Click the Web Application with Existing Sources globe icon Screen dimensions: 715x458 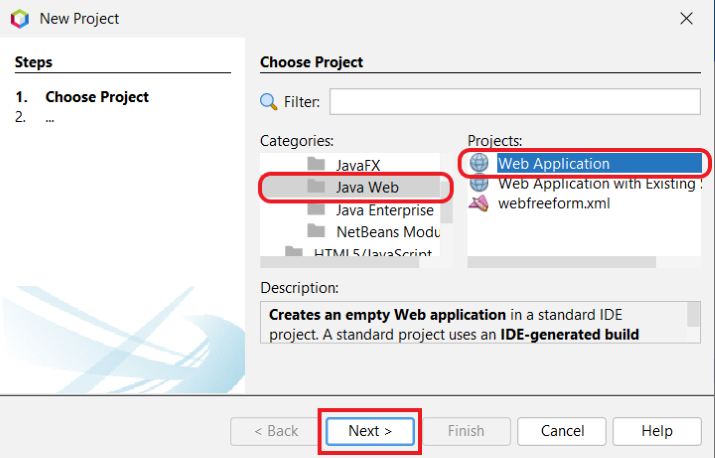coord(479,184)
